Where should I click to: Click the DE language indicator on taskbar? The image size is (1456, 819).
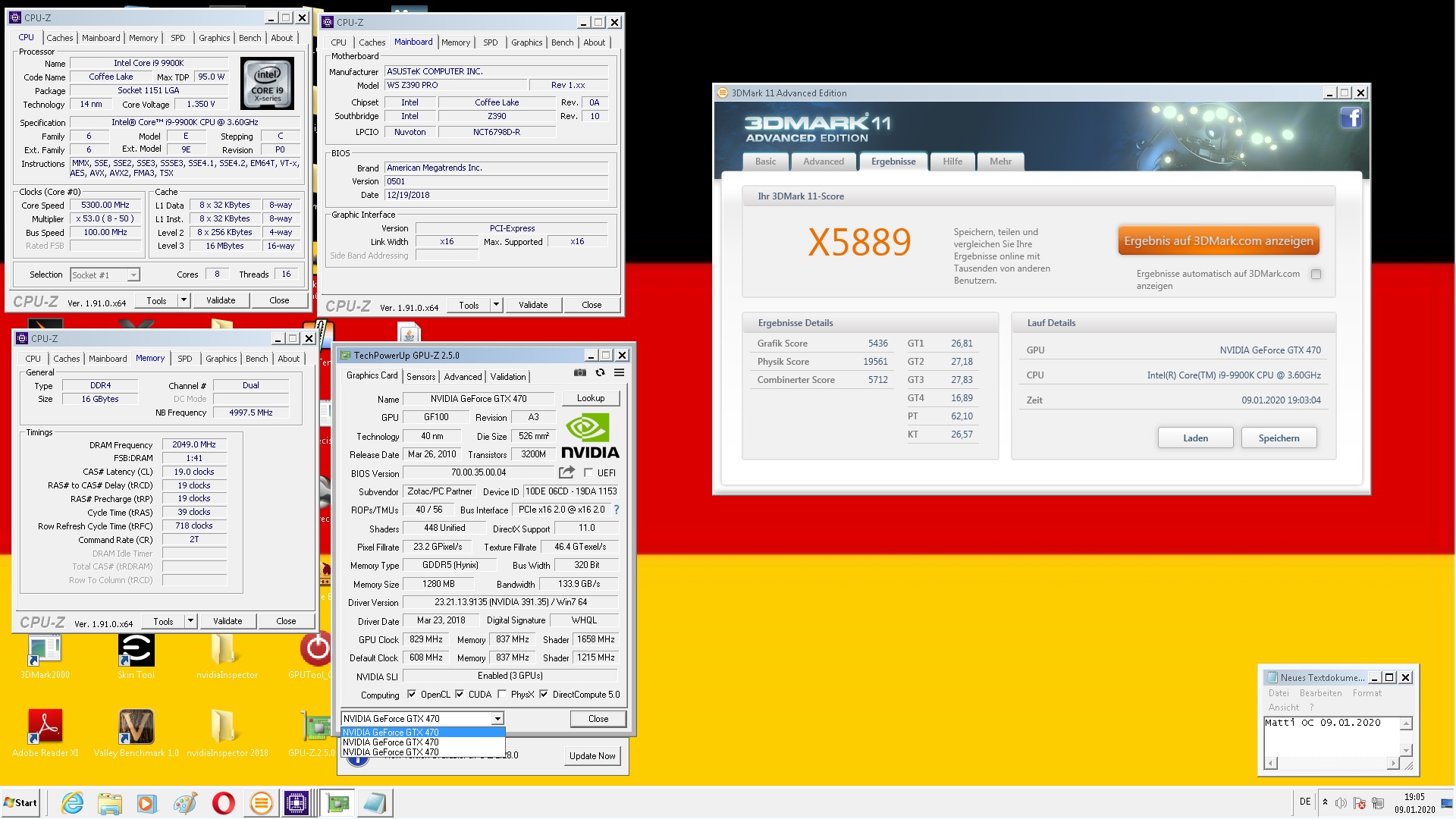[1305, 802]
